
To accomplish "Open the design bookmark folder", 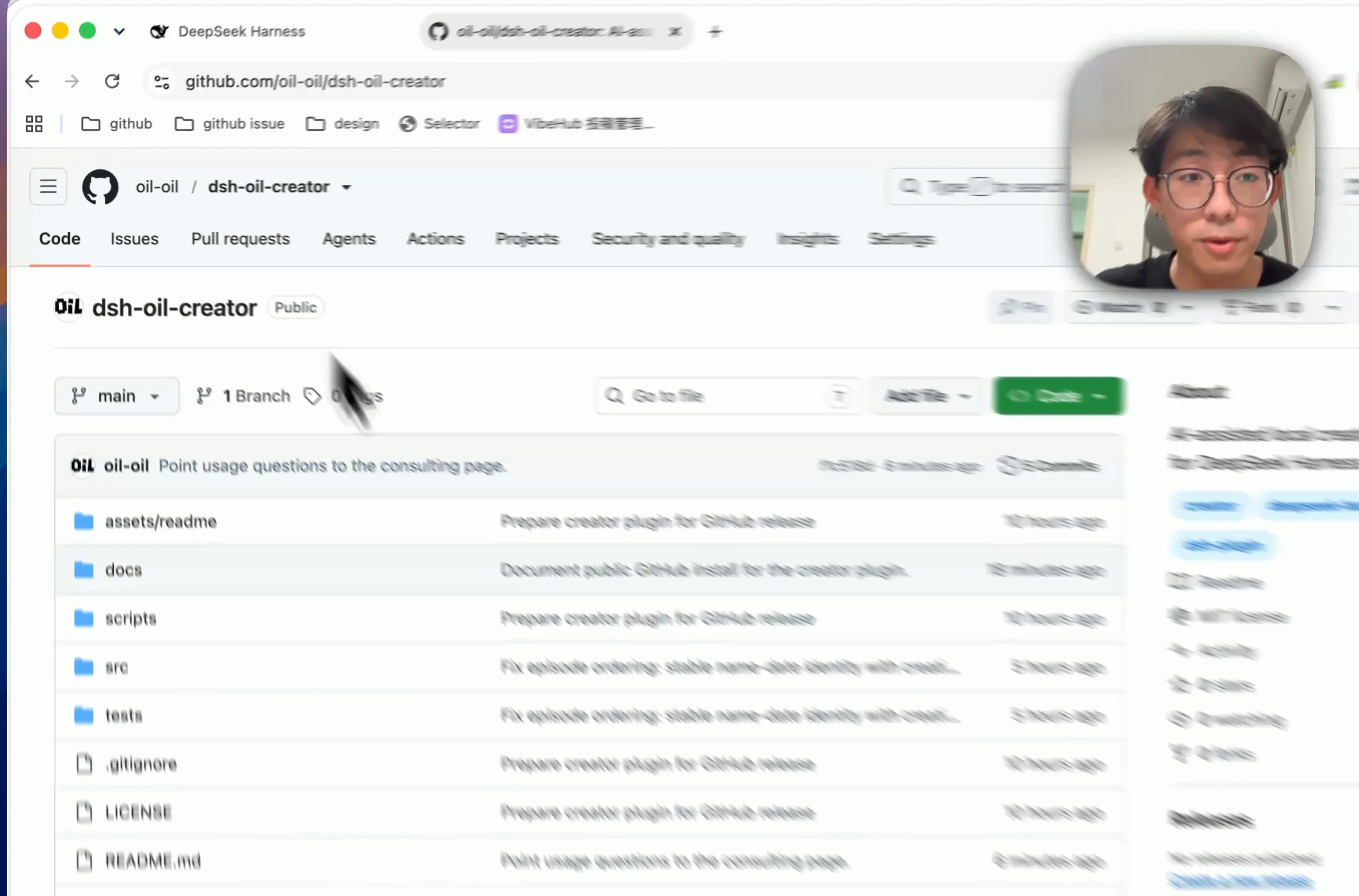I will pos(342,124).
